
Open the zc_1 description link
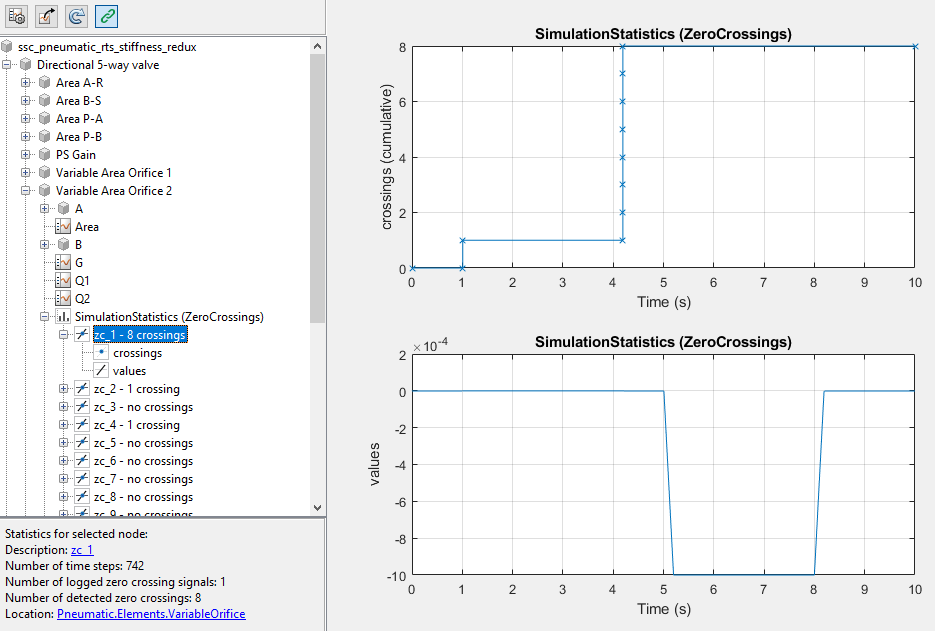pyautogui.click(x=82, y=550)
